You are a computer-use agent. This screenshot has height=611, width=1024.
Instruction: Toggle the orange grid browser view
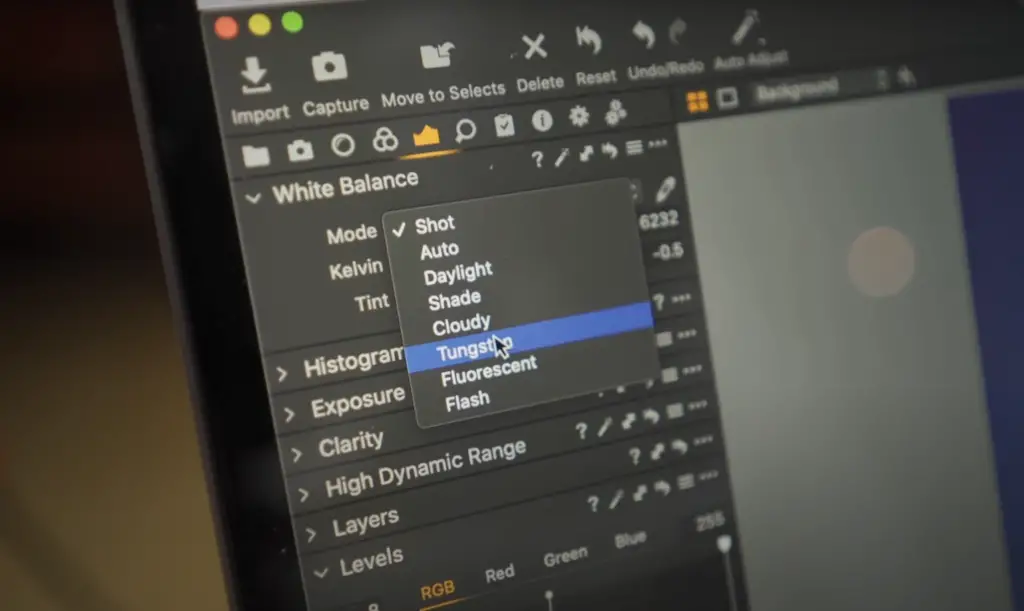(x=697, y=100)
